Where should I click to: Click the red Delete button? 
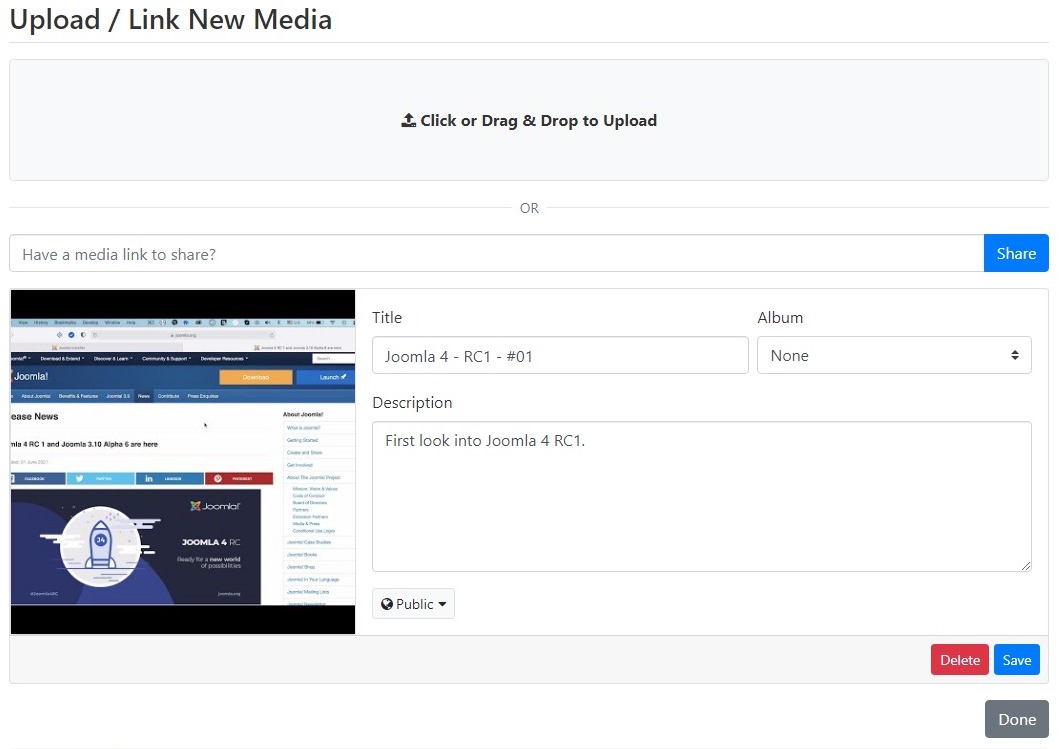(960, 660)
